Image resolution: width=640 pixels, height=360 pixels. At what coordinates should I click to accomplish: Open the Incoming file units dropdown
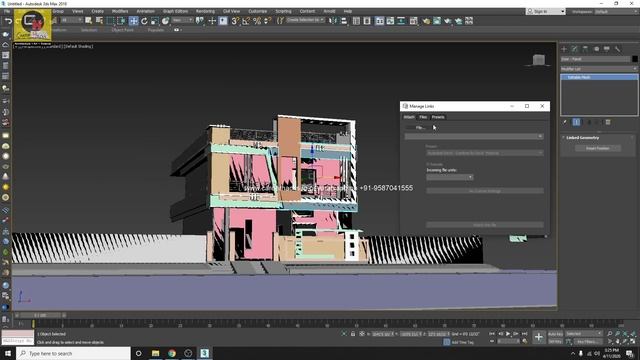pos(450,178)
